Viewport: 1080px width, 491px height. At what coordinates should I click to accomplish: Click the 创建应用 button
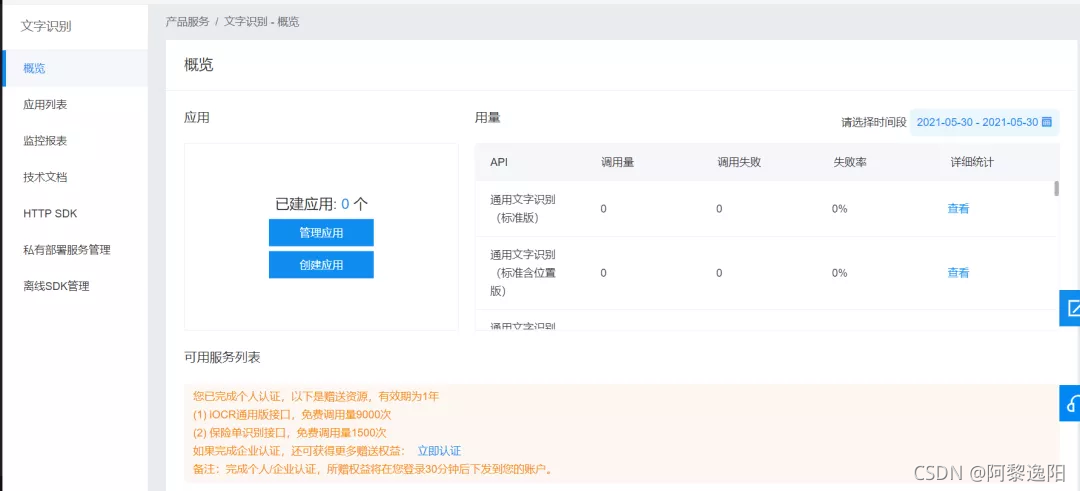pyautogui.click(x=321, y=264)
